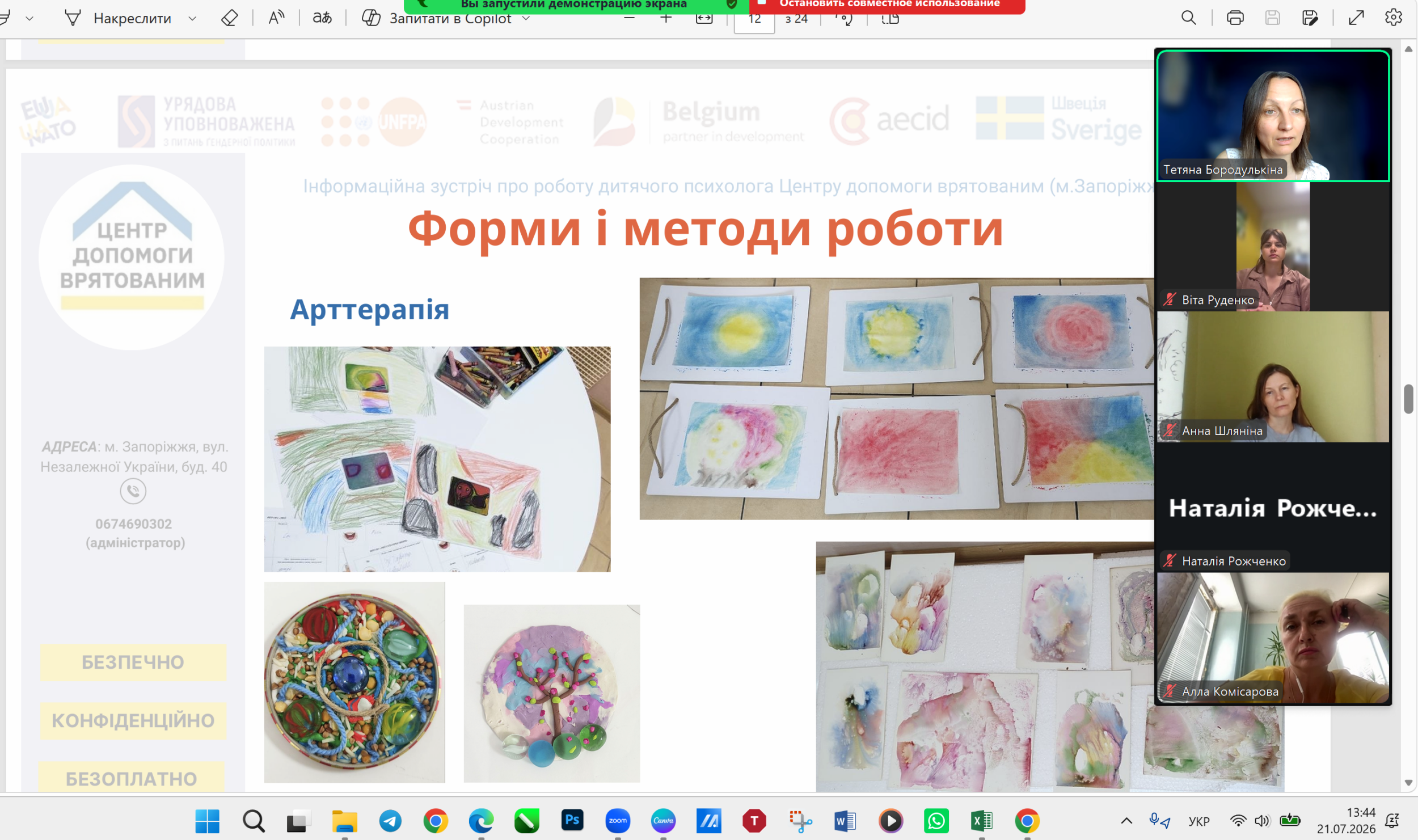This screenshot has height=840, width=1418.
Task: Click the vertical scrollbar thumb
Action: point(1408,399)
